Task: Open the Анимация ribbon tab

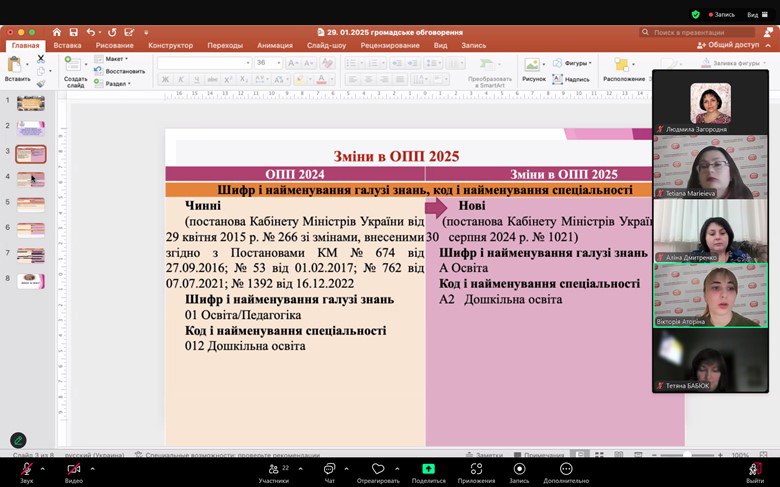Action: coord(275,45)
